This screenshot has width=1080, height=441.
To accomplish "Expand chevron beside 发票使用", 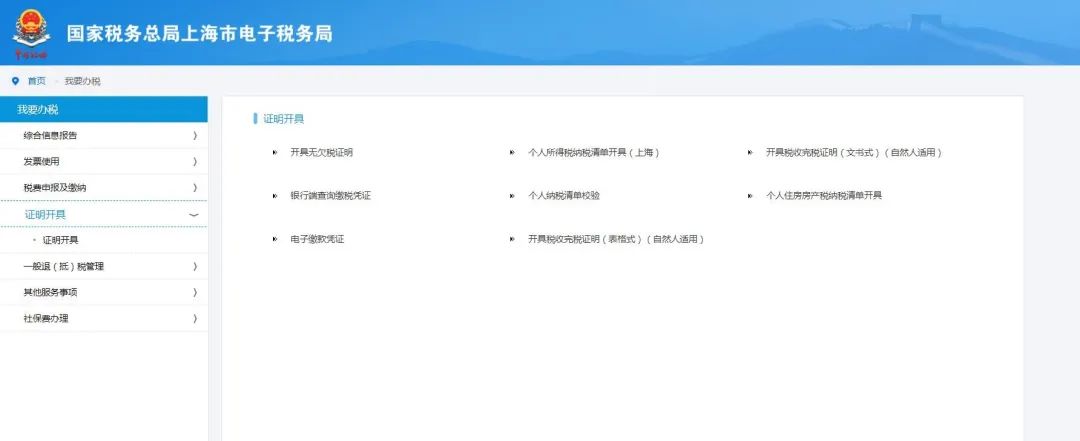I will [195, 162].
